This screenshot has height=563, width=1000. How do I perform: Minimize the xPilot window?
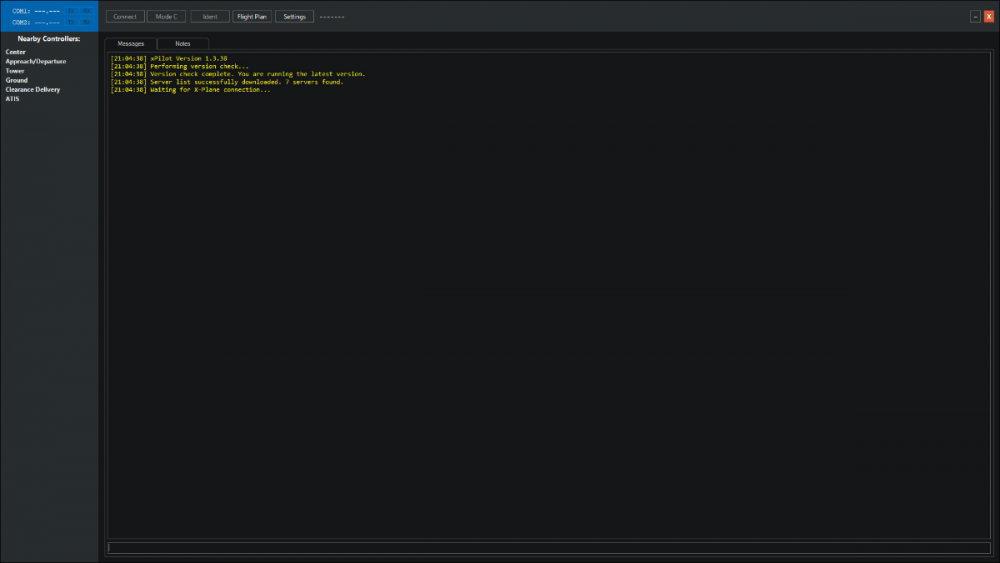tap(975, 17)
